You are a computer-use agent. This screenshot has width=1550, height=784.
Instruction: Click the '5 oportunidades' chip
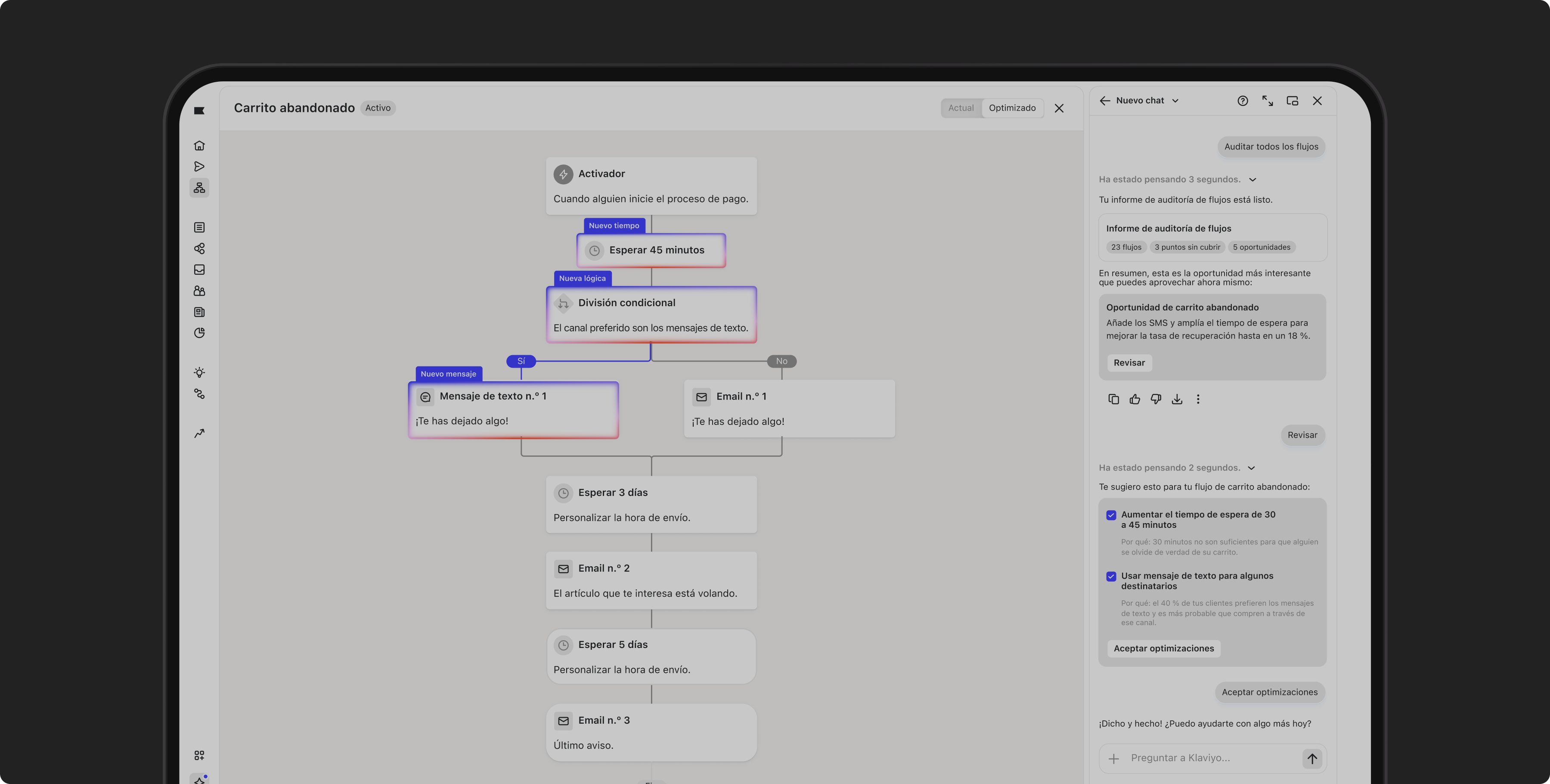tap(1261, 247)
